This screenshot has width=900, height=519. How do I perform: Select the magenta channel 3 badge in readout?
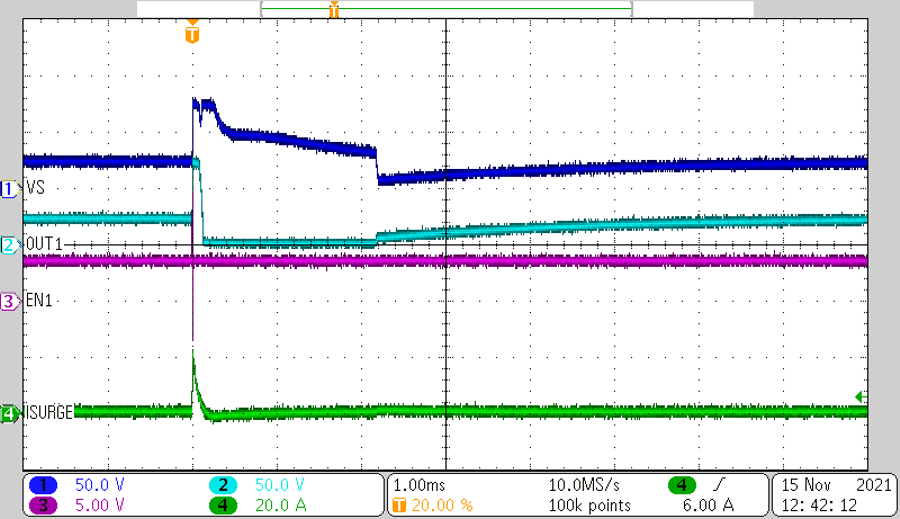(43, 505)
